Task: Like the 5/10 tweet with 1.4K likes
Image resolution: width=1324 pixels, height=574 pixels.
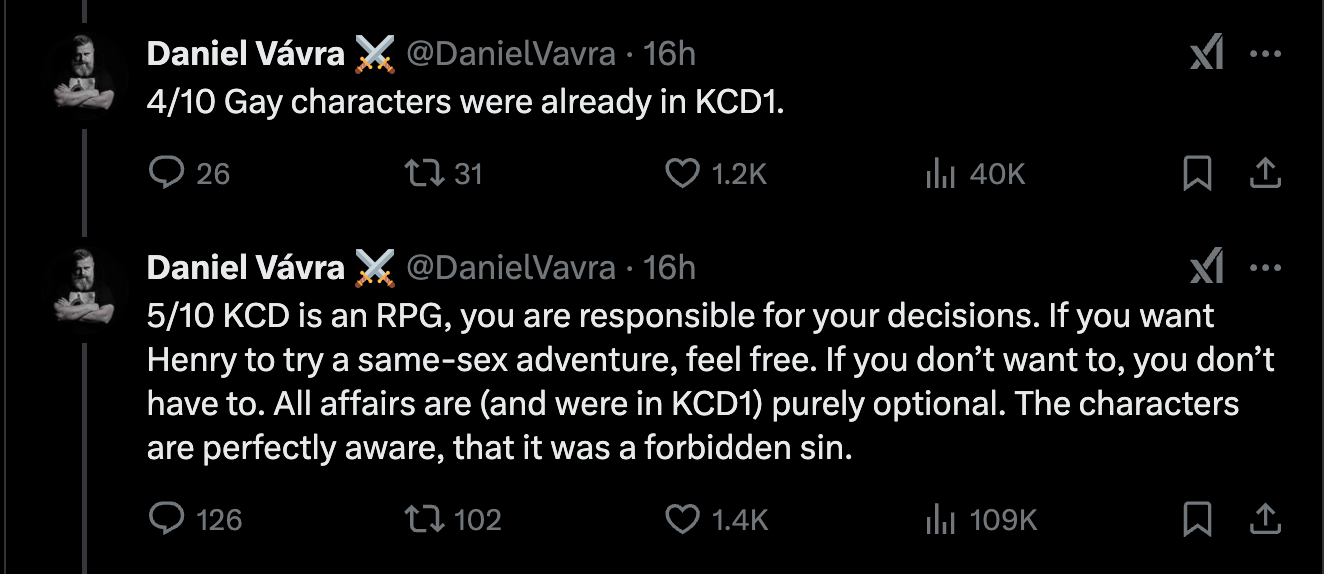Action: coord(716,519)
